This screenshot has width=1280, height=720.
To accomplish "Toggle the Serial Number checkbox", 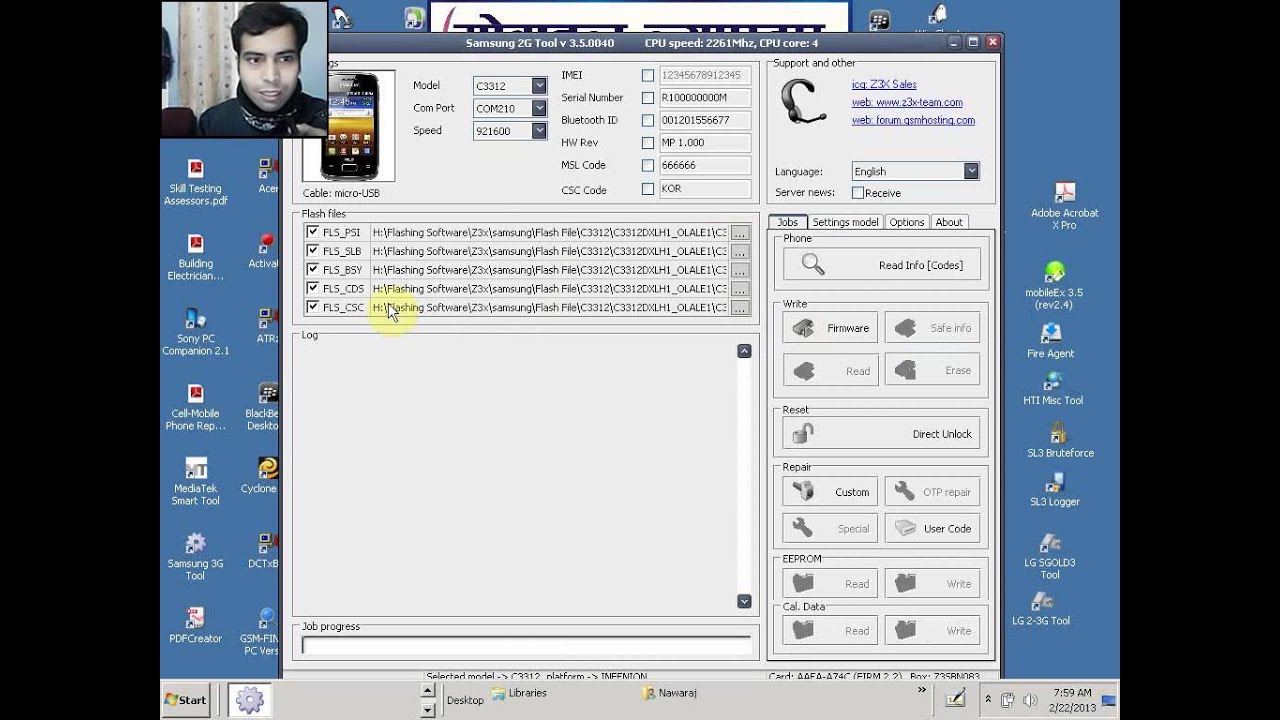I will [x=648, y=98].
